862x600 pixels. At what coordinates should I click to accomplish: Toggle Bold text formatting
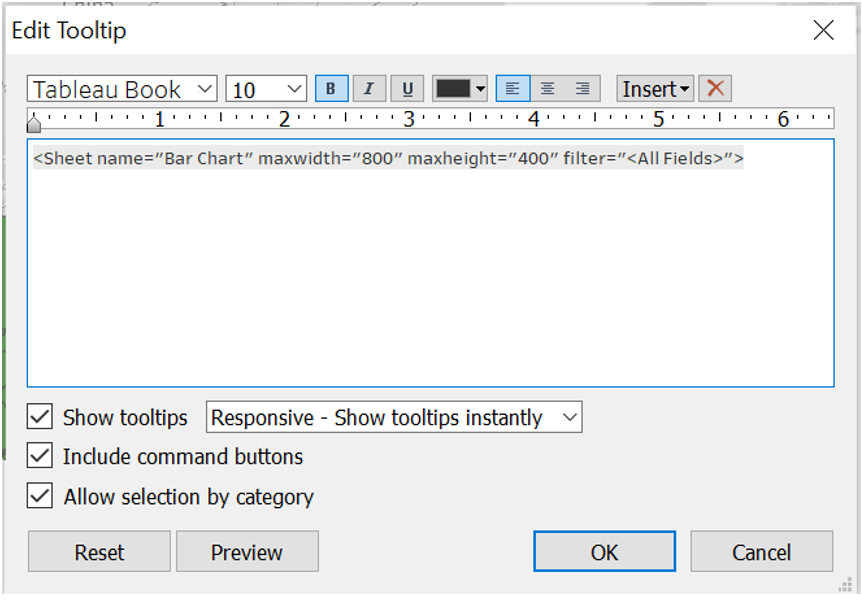330,89
